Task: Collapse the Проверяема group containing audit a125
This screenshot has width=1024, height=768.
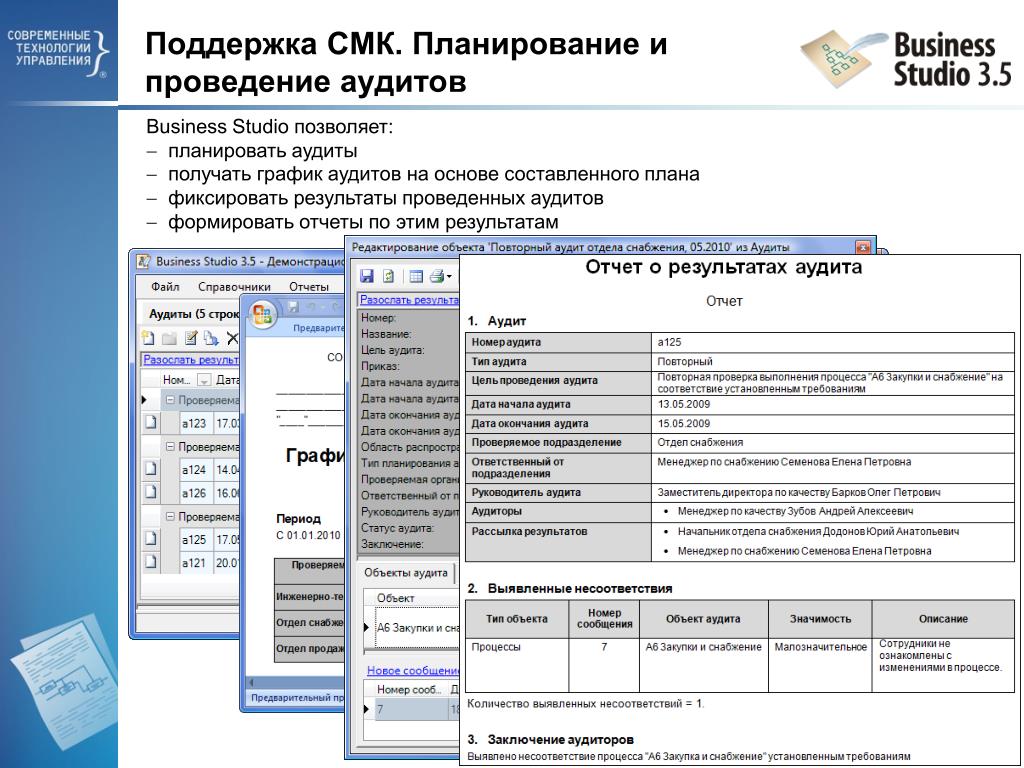Action: (170, 516)
